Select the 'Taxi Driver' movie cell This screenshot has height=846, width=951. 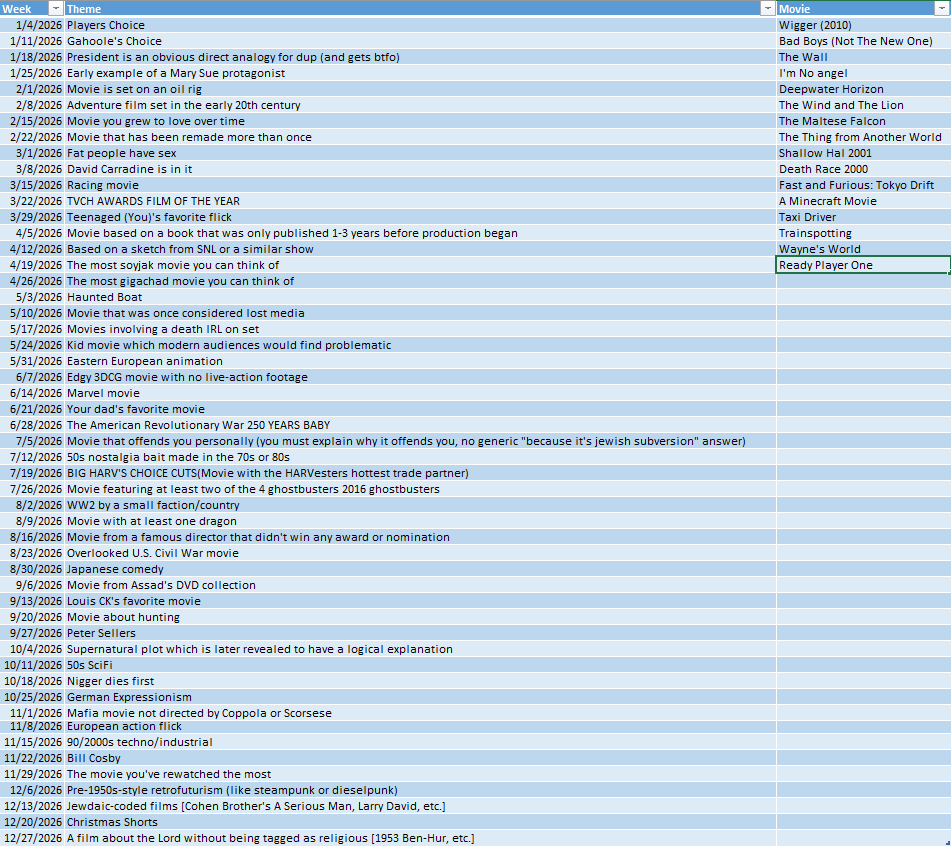coord(862,217)
